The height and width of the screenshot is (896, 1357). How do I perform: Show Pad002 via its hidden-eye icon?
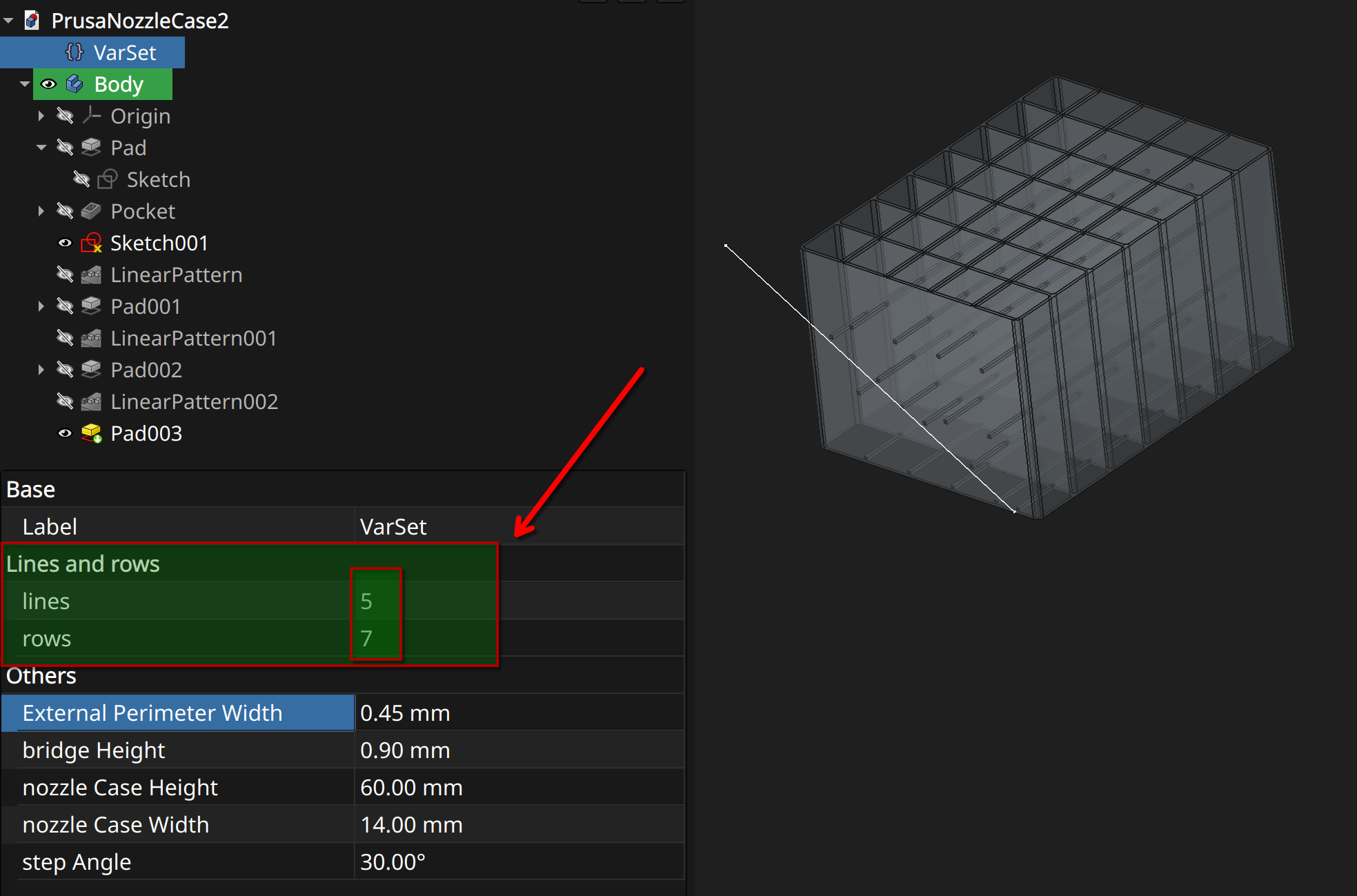point(65,370)
